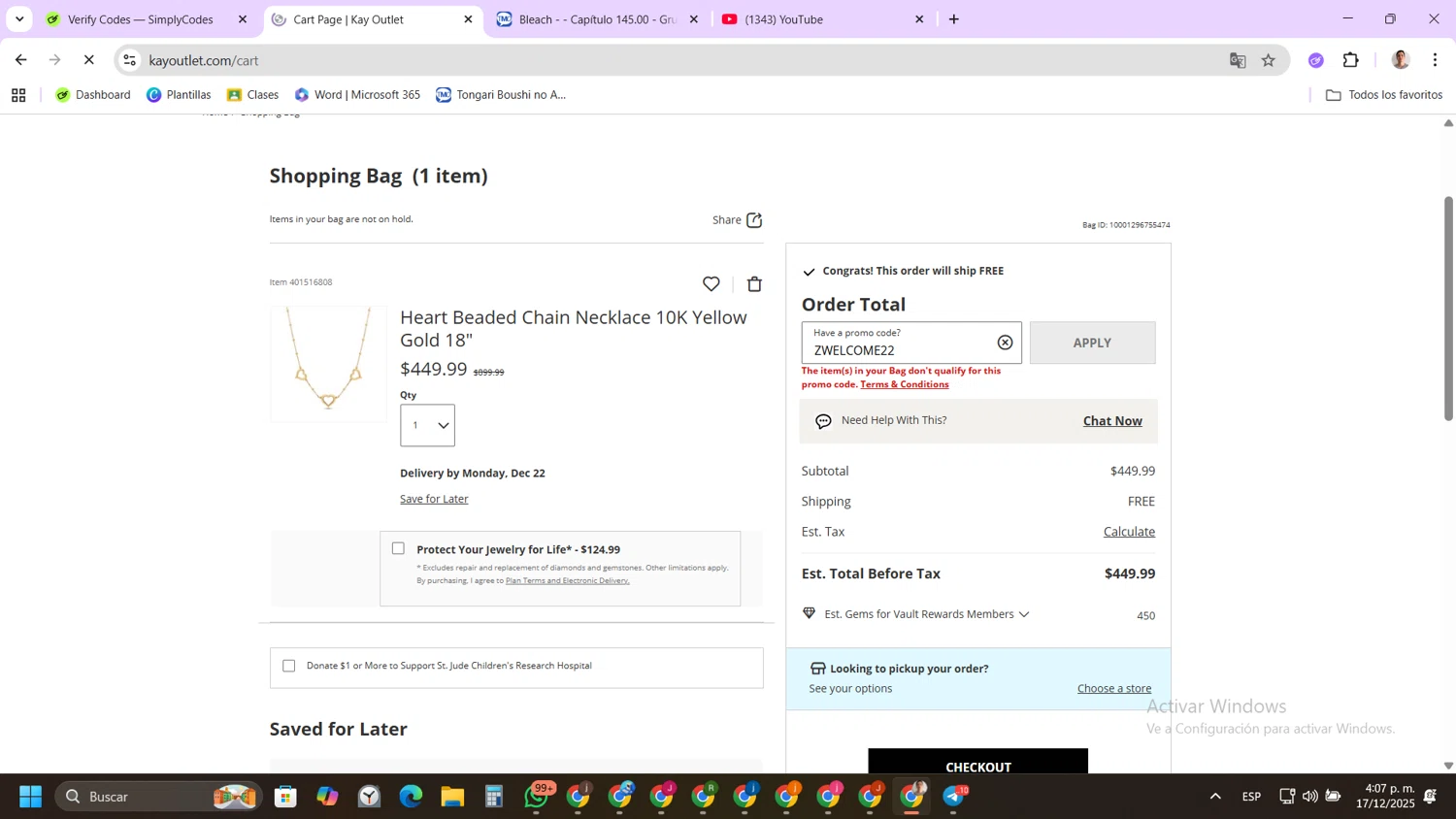Click the Save for Later link

[x=434, y=499]
